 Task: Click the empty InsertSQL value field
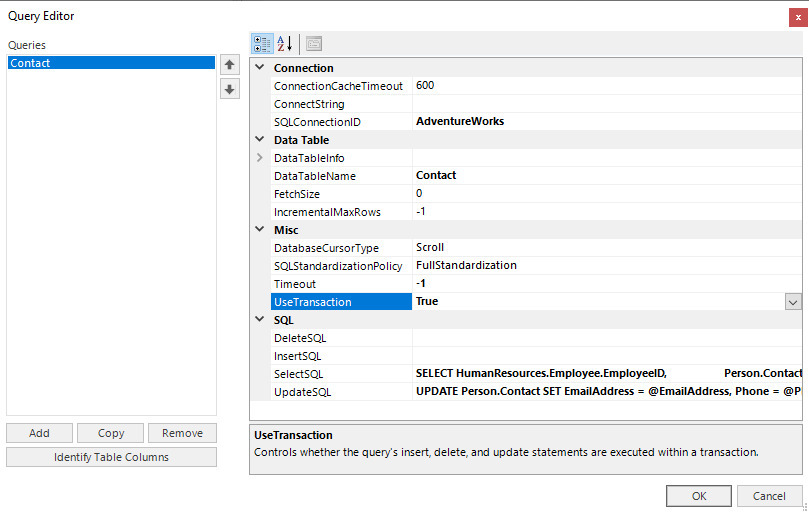[x=607, y=356]
